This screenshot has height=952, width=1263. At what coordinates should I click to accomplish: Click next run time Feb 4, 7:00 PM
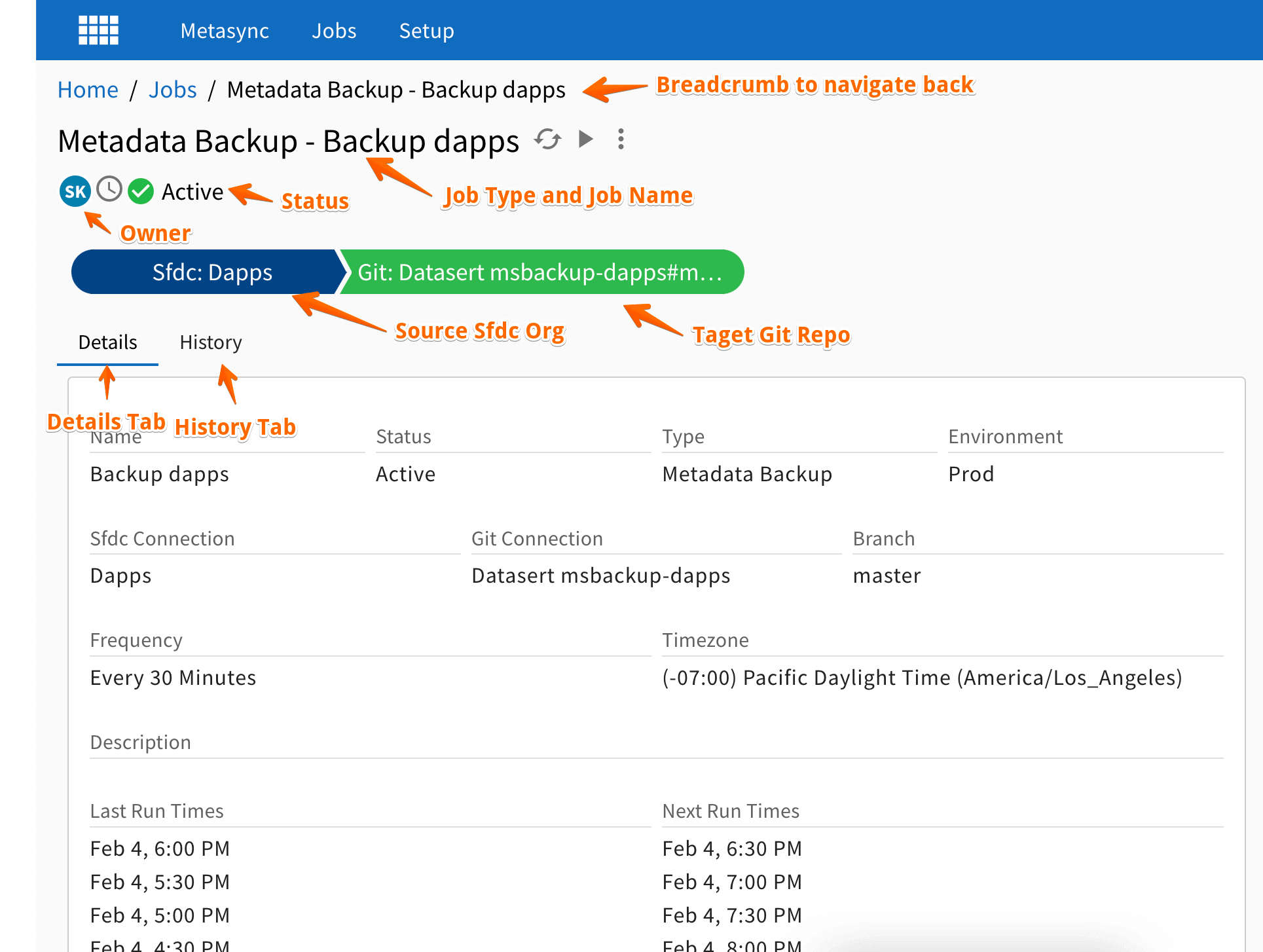click(733, 882)
